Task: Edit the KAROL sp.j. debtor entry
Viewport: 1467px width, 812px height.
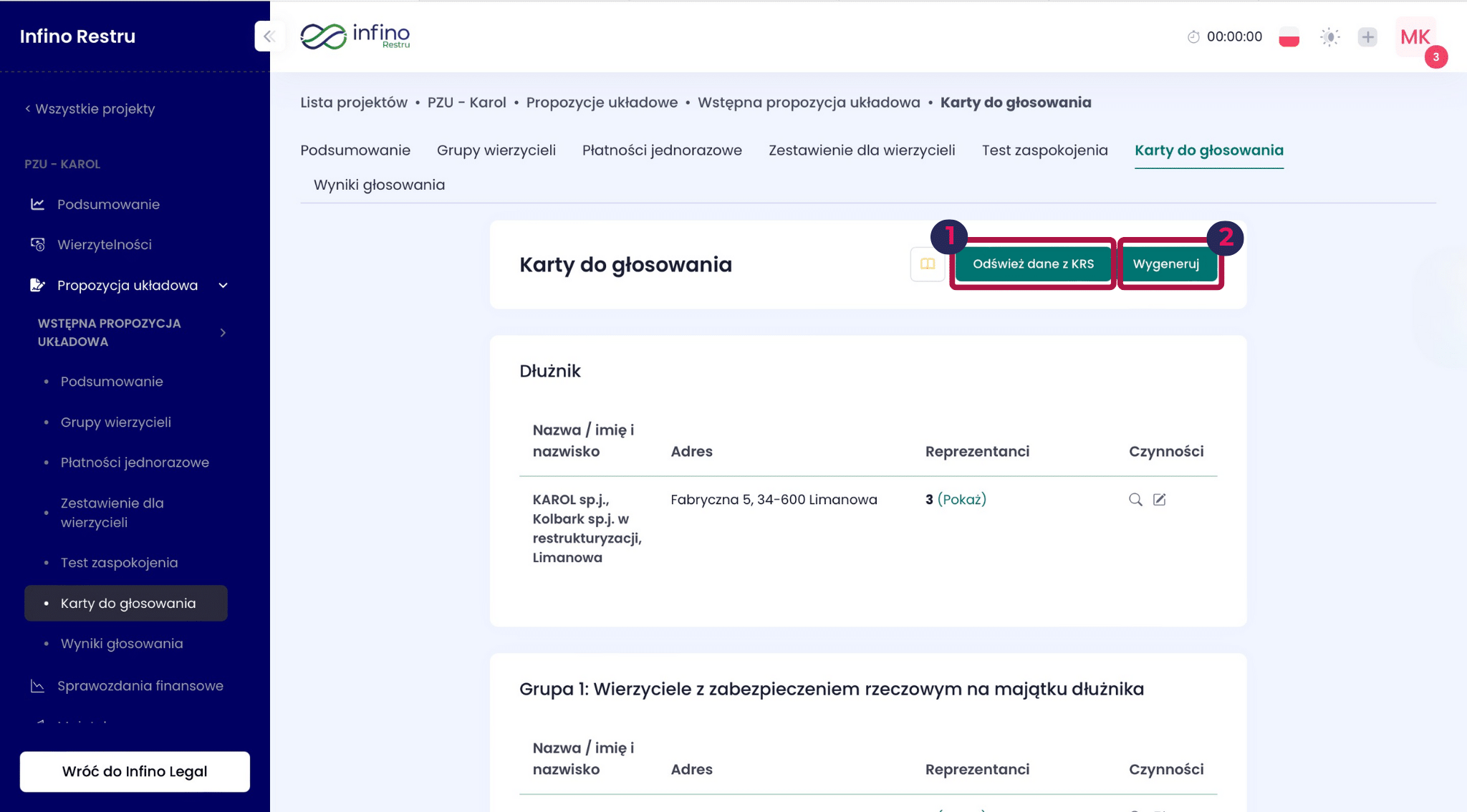Action: coord(1160,500)
